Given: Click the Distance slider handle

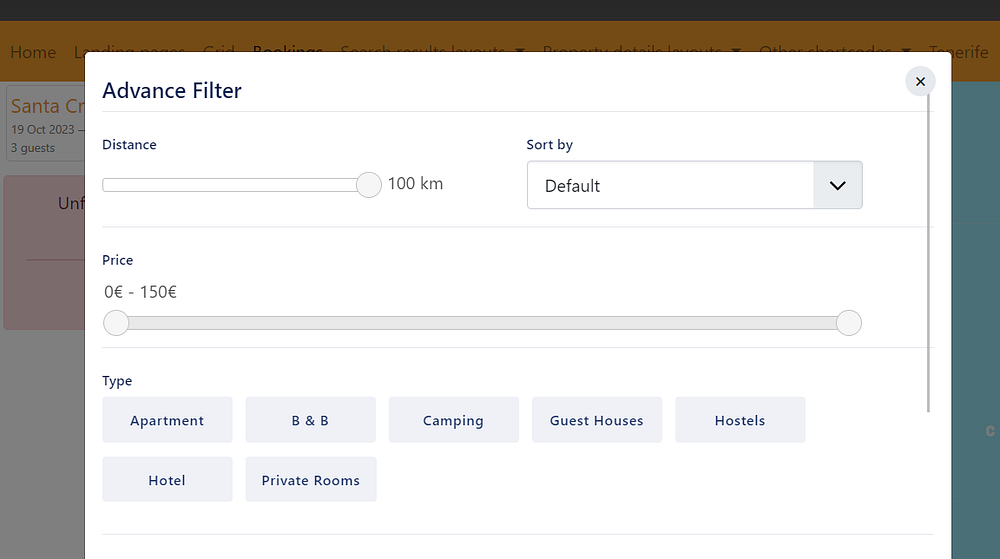Looking at the screenshot, I should (x=369, y=185).
